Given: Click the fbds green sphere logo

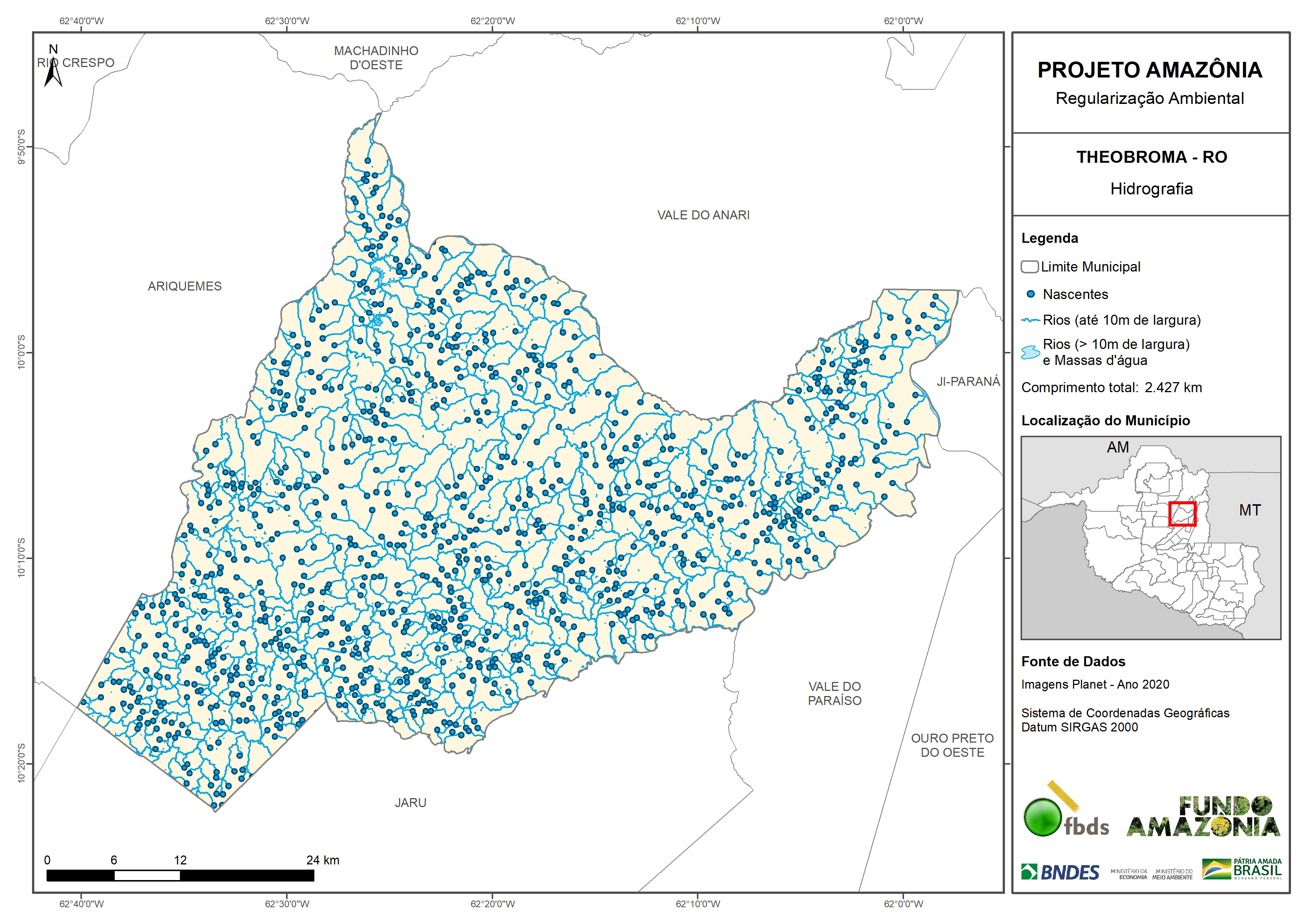Looking at the screenshot, I should [x=1042, y=817].
